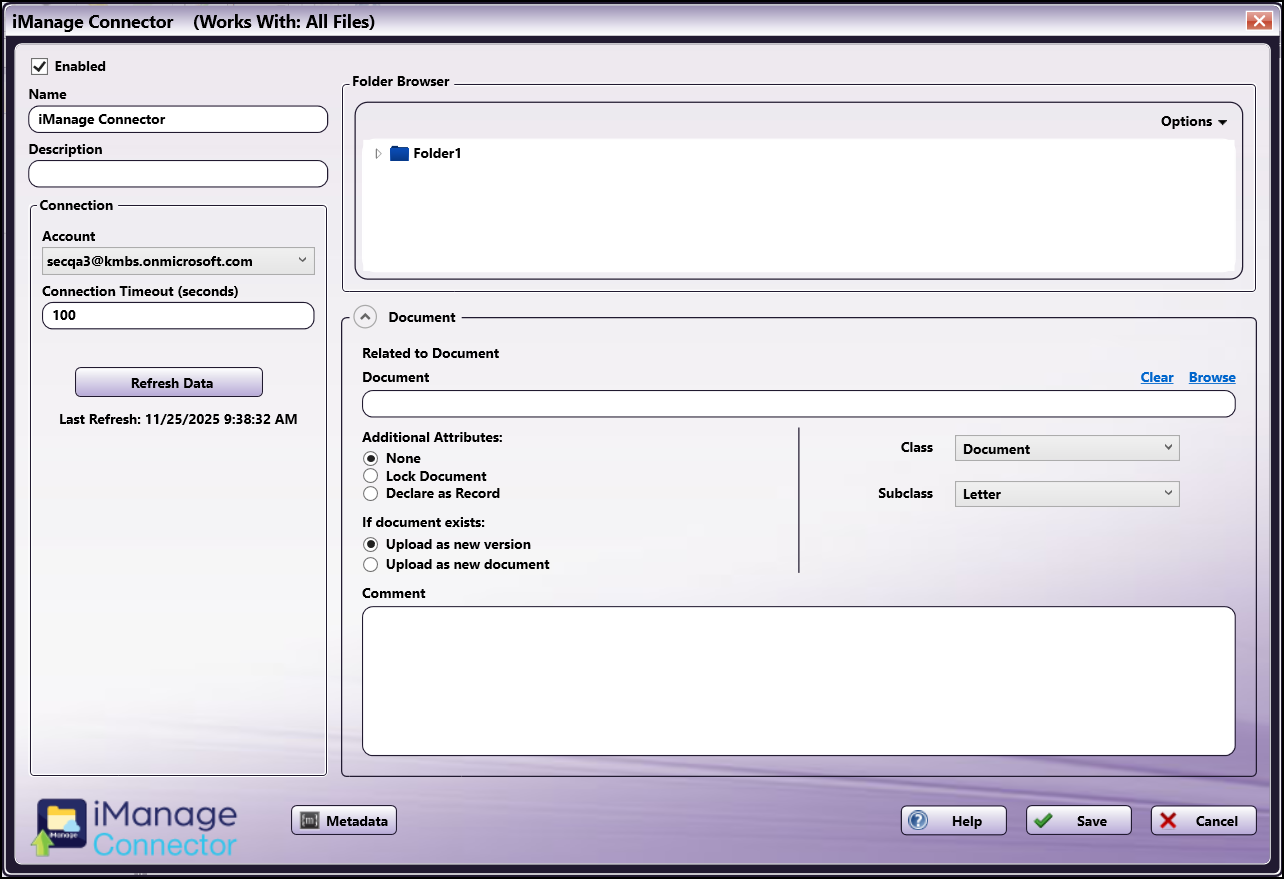The height and width of the screenshot is (879, 1284).
Task: Click the red Cancel X icon
Action: click(1170, 820)
